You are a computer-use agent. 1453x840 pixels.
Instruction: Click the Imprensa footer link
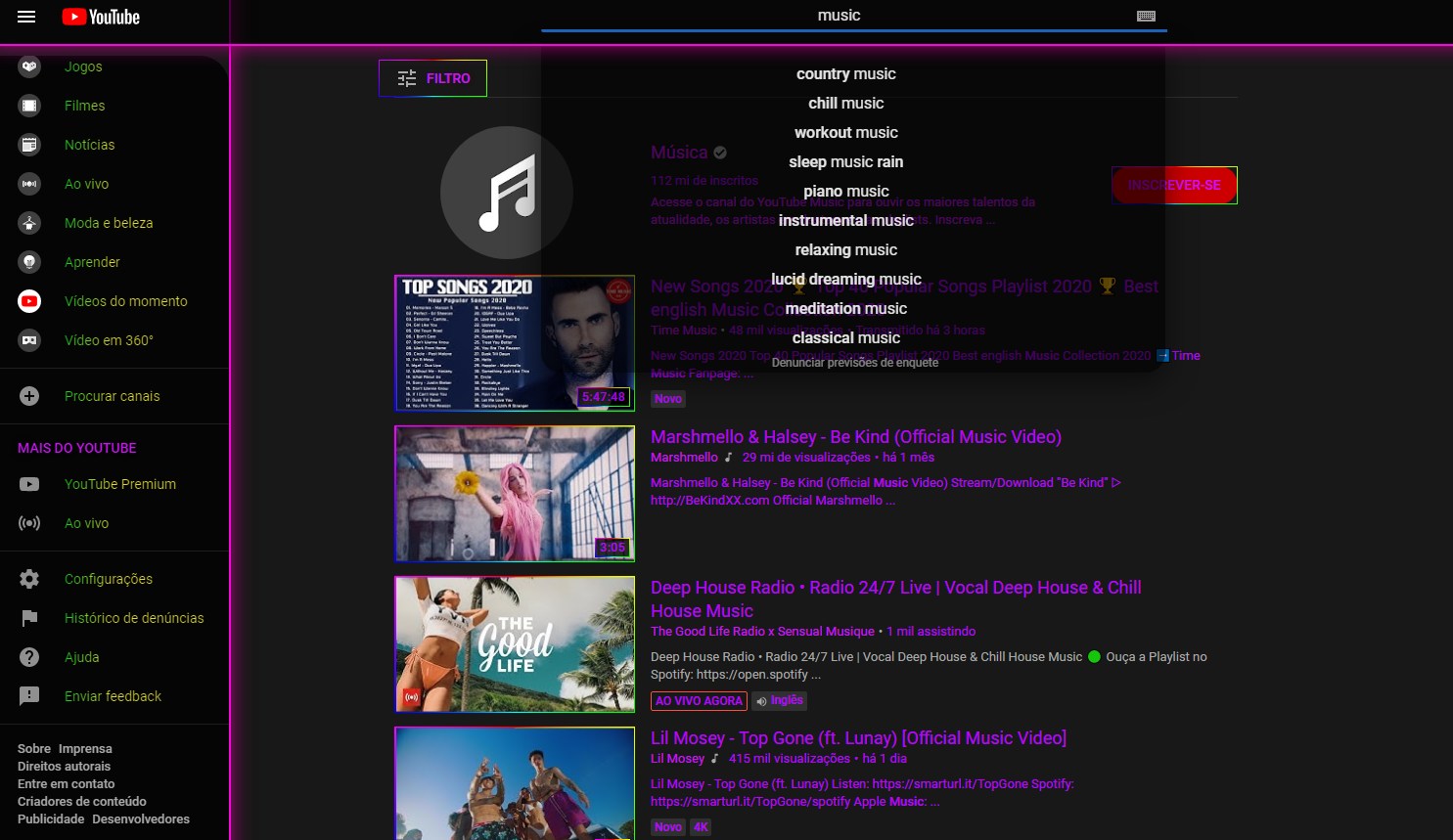[x=85, y=749]
